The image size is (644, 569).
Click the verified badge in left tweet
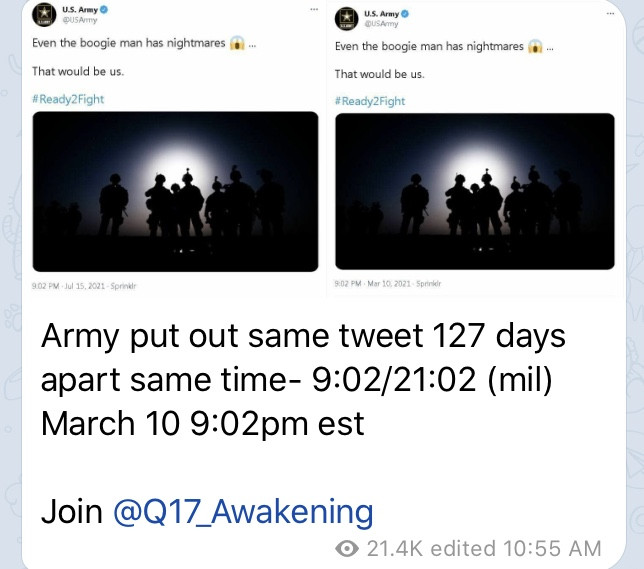tap(104, 11)
